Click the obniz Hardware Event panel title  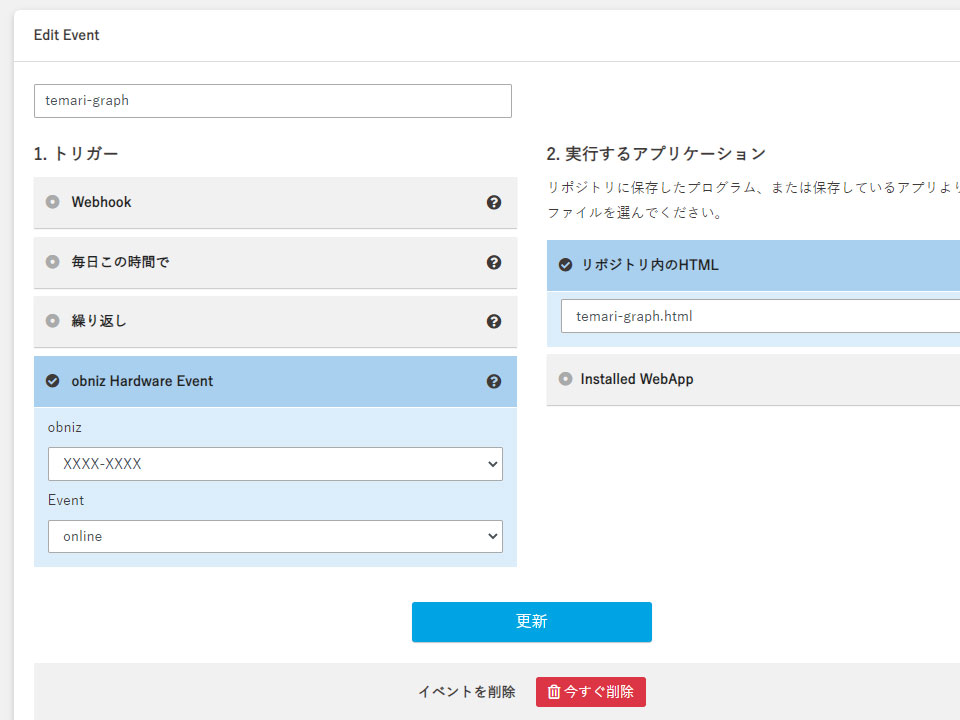click(142, 381)
